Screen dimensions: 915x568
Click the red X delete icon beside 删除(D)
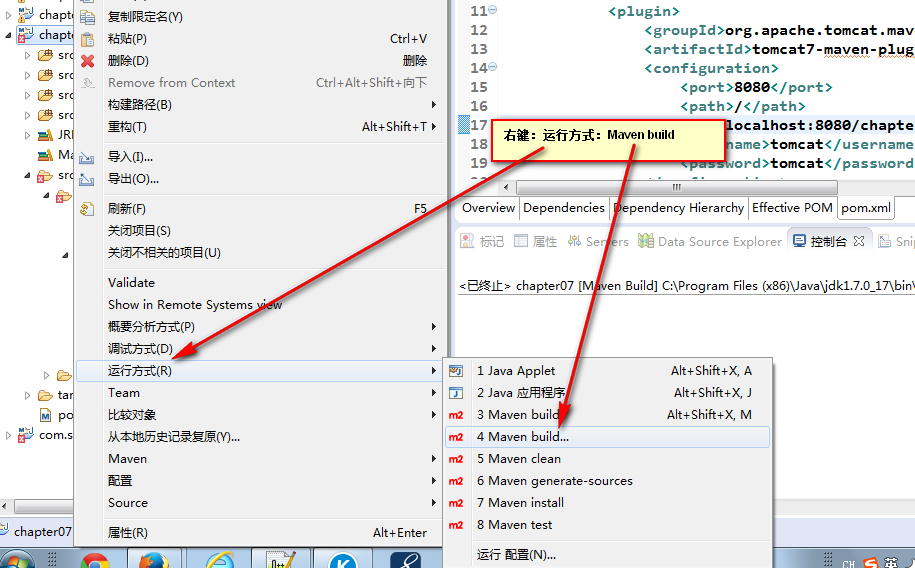pyautogui.click(x=88, y=61)
